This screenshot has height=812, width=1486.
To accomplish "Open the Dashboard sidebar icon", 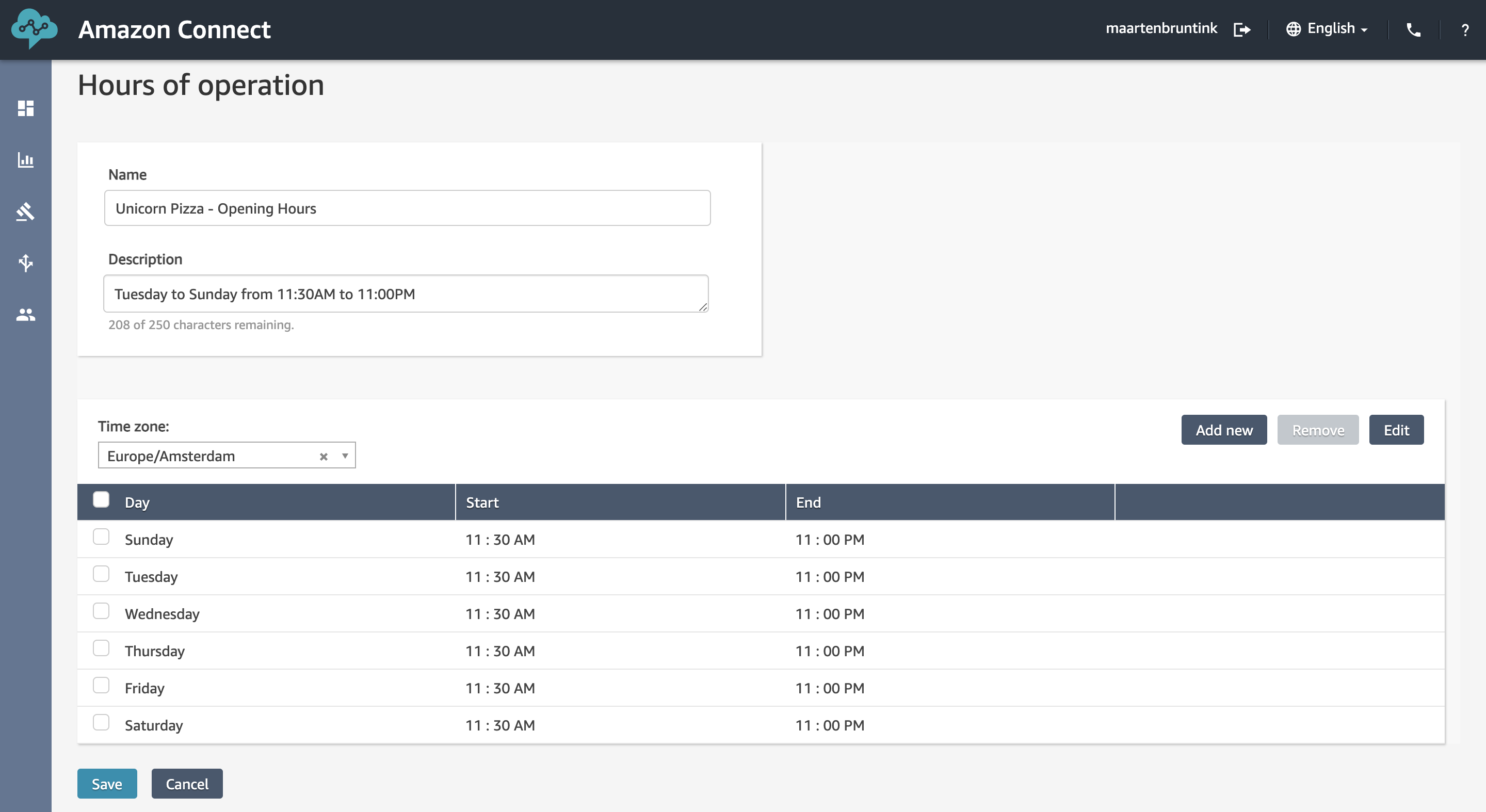I will 25,108.
